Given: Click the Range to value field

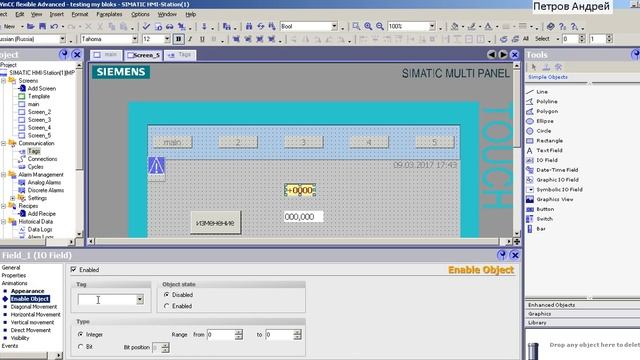Looking at the screenshot, I should [279, 335].
